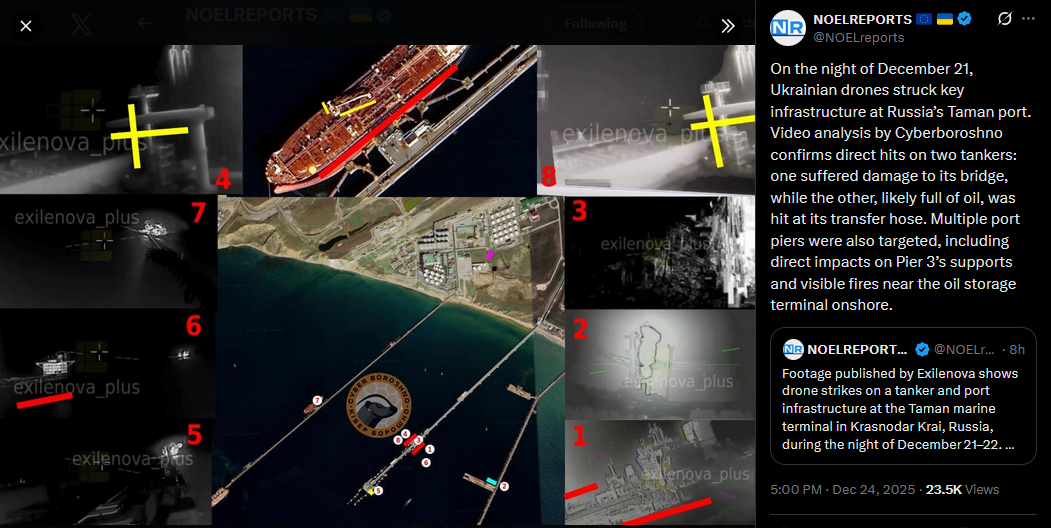This screenshot has width=1051, height=528.
Task: Click the main Taman port collage image
Action: [377, 285]
